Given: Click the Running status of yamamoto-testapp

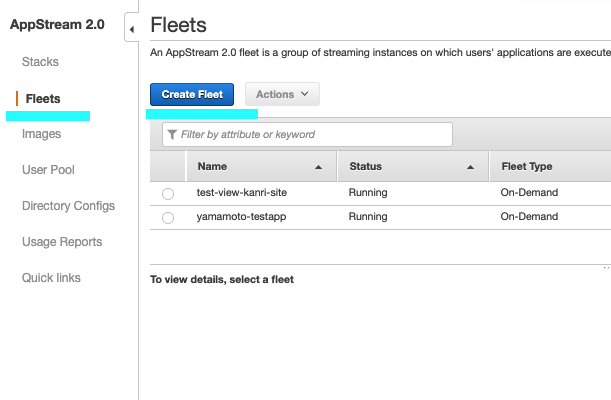Looking at the screenshot, I should pyautogui.click(x=368, y=217).
